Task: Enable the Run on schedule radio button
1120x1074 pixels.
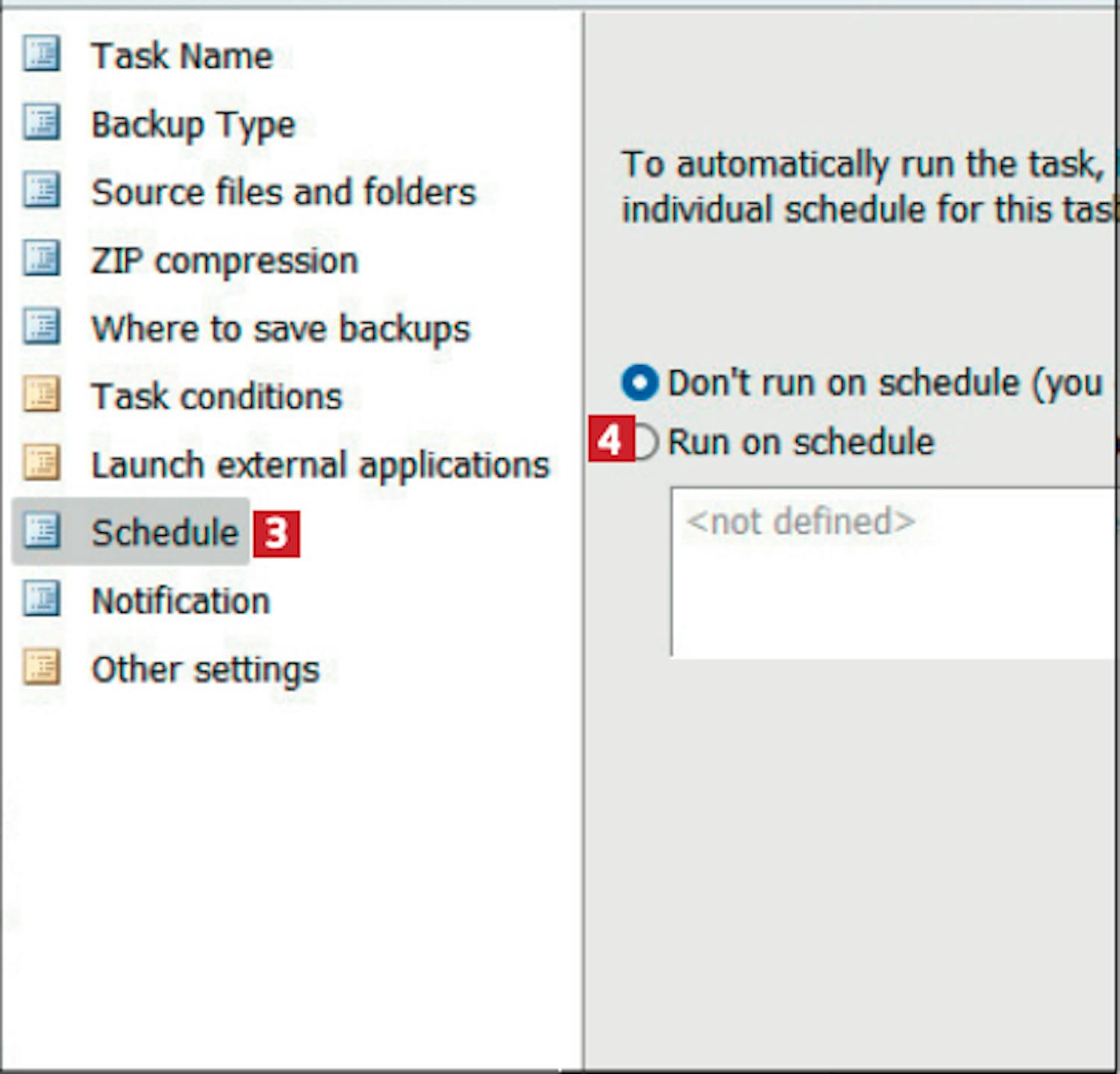Action: pyautogui.click(x=645, y=442)
